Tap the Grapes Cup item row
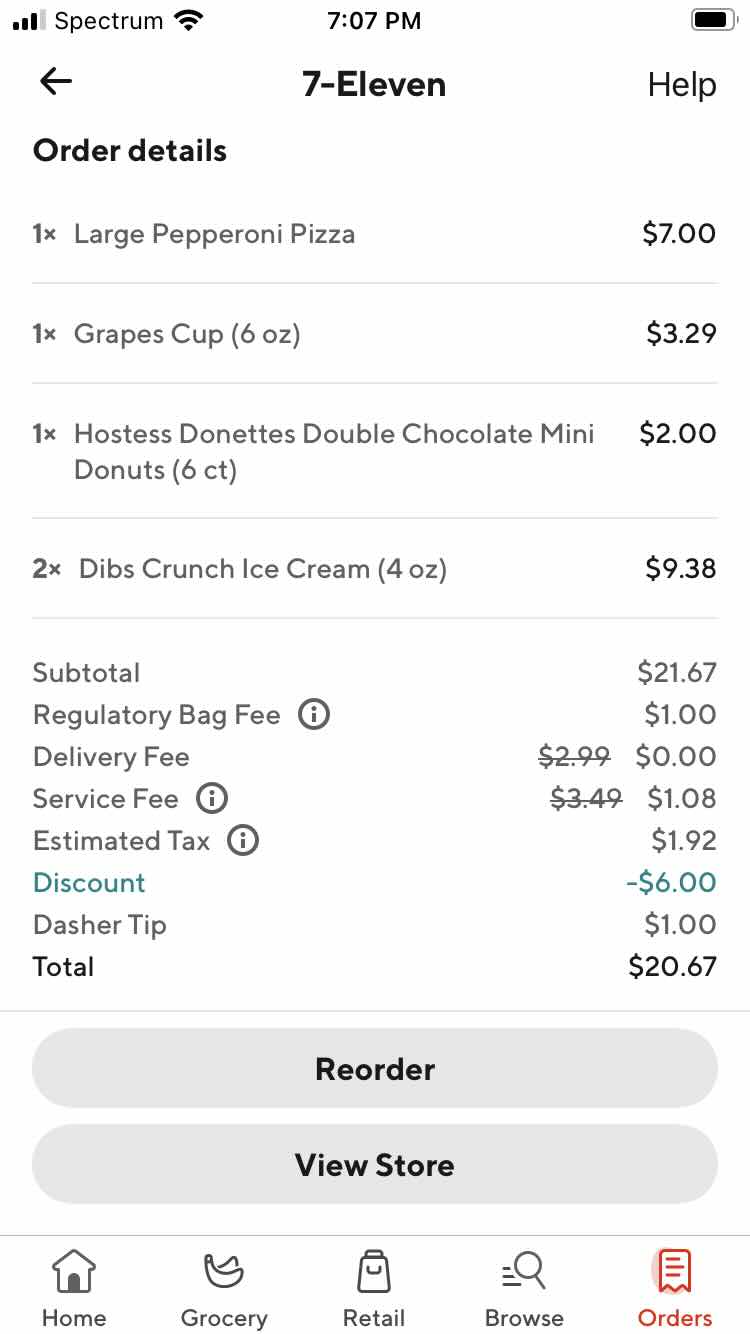750x1334 pixels. click(x=187, y=334)
